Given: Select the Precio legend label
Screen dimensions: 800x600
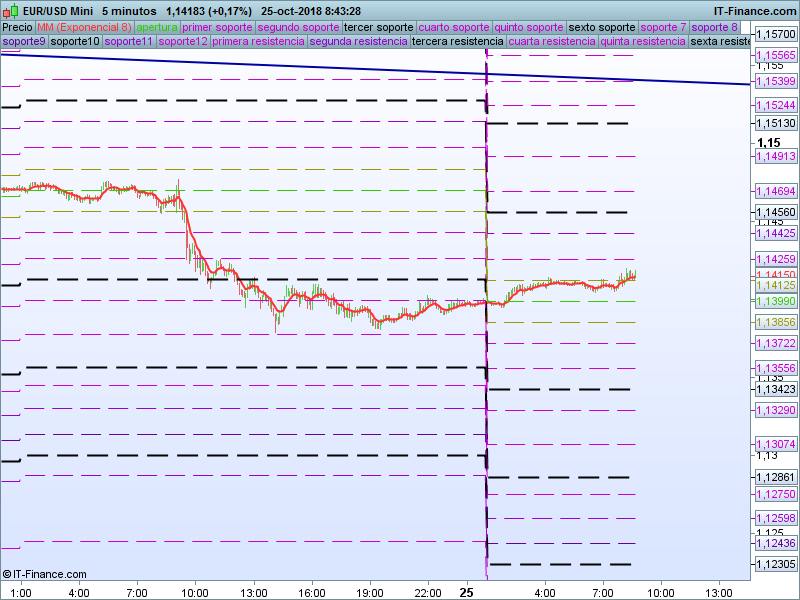Looking at the screenshot, I should pyautogui.click(x=17, y=27).
